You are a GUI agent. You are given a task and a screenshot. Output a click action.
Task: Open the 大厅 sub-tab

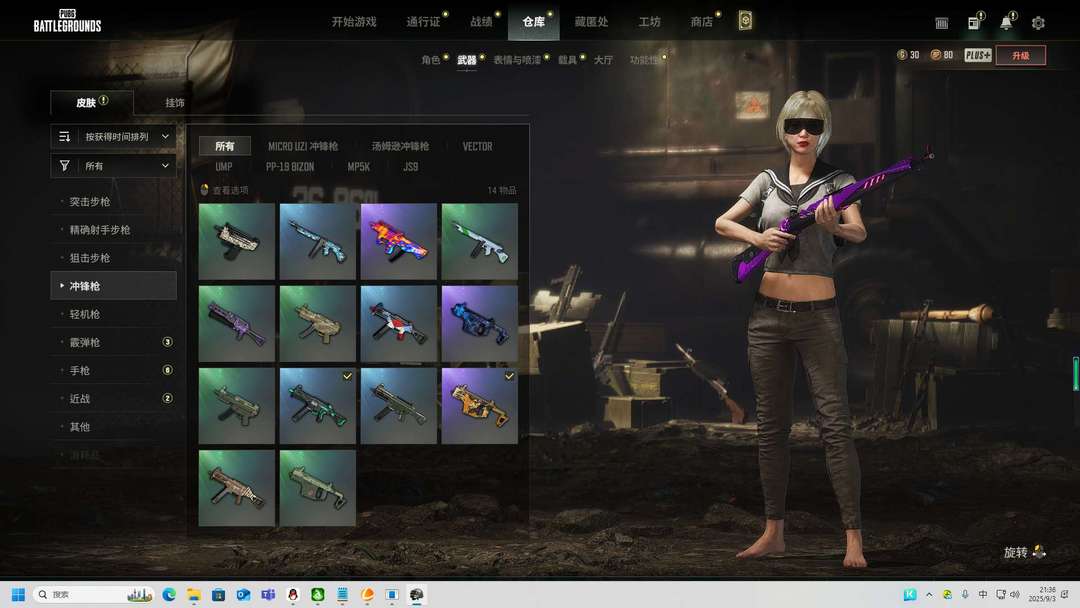tap(603, 60)
